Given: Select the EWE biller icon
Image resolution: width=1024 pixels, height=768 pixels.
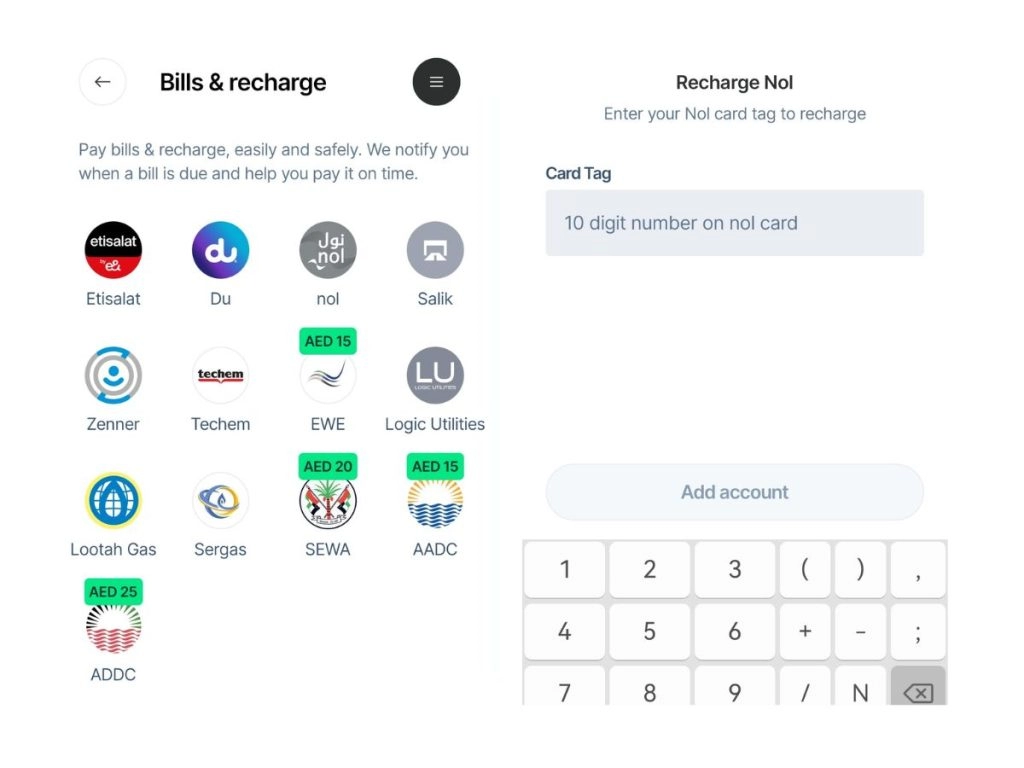Looking at the screenshot, I should coord(328,376).
